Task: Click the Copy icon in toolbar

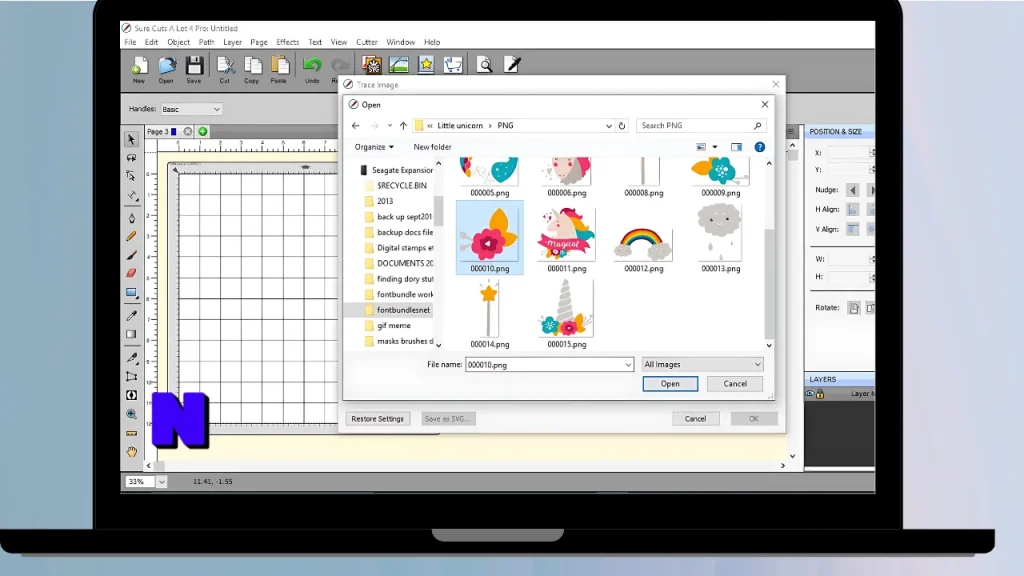Action: coord(252,66)
